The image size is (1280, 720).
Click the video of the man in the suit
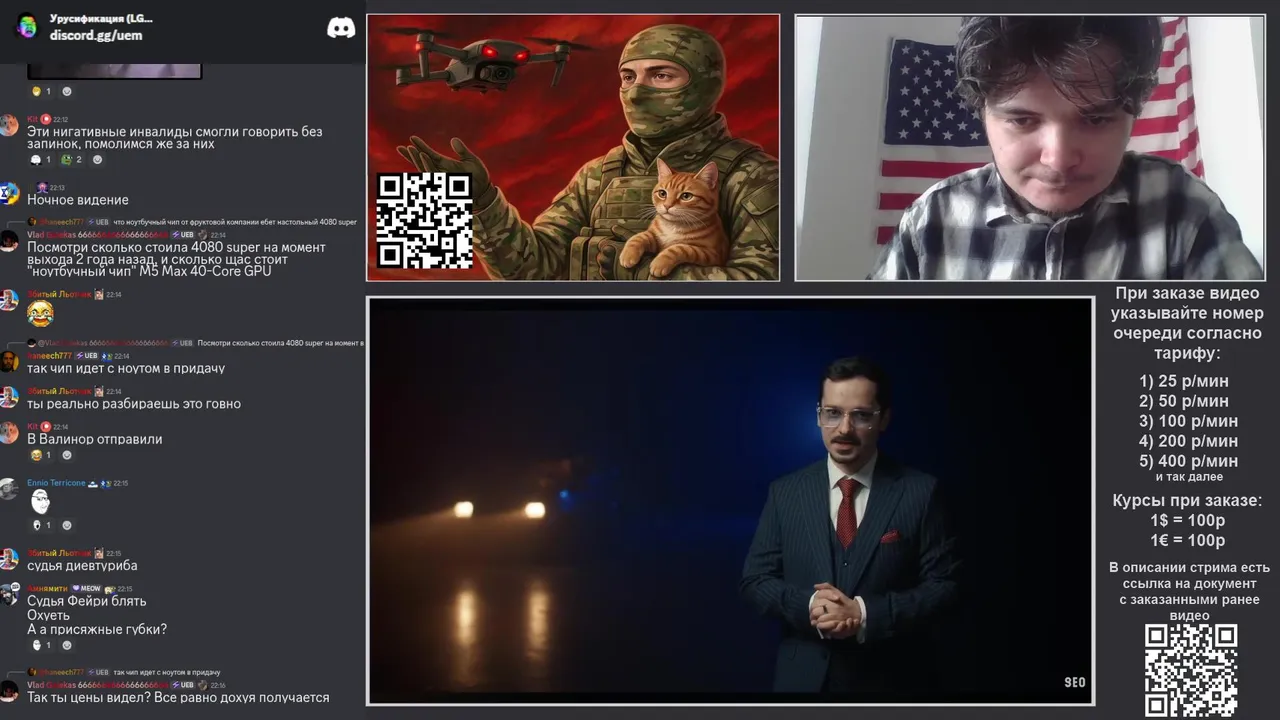730,500
